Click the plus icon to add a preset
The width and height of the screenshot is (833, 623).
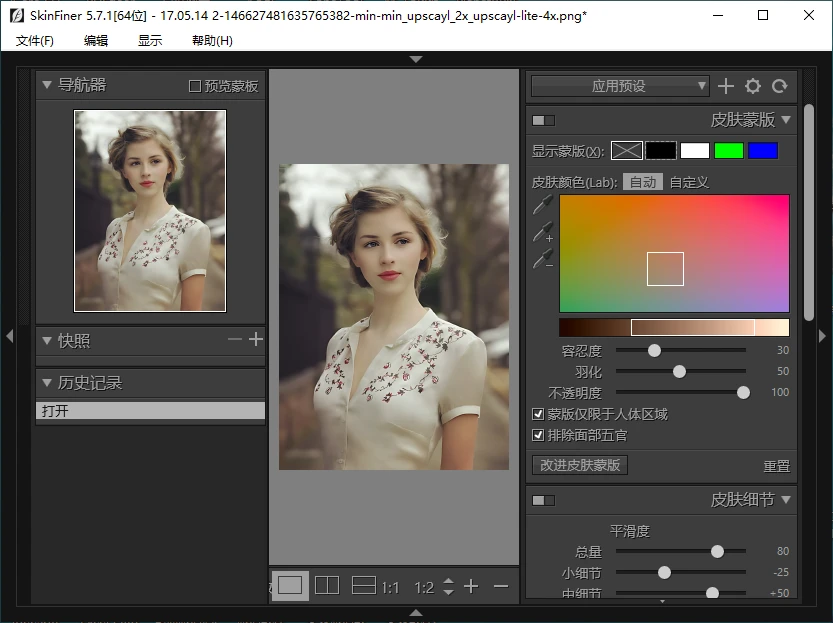pos(726,86)
